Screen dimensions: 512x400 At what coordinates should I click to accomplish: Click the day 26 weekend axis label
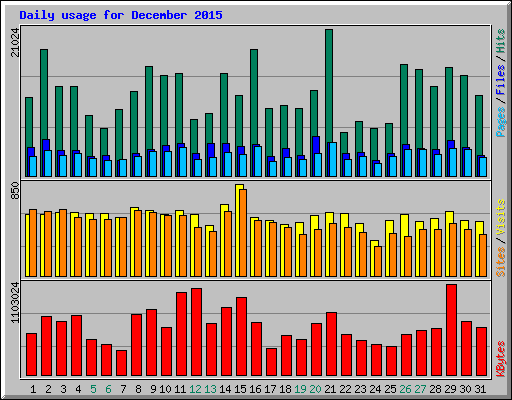(x=405, y=389)
